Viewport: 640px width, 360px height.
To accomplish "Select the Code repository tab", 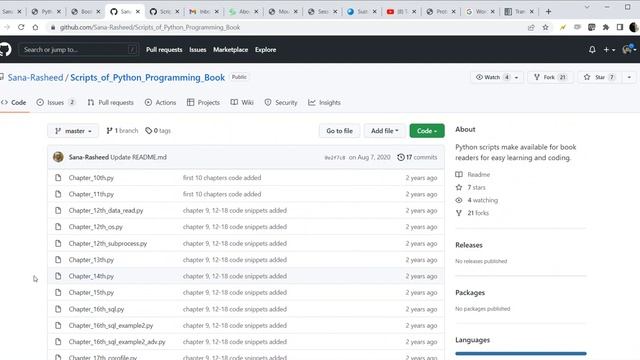I will (x=14, y=102).
